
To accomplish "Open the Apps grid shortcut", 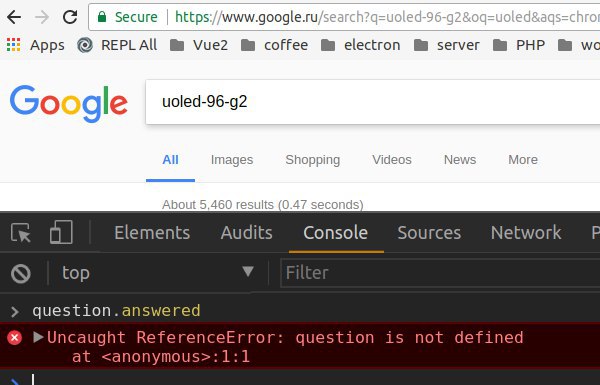I will pos(36,45).
